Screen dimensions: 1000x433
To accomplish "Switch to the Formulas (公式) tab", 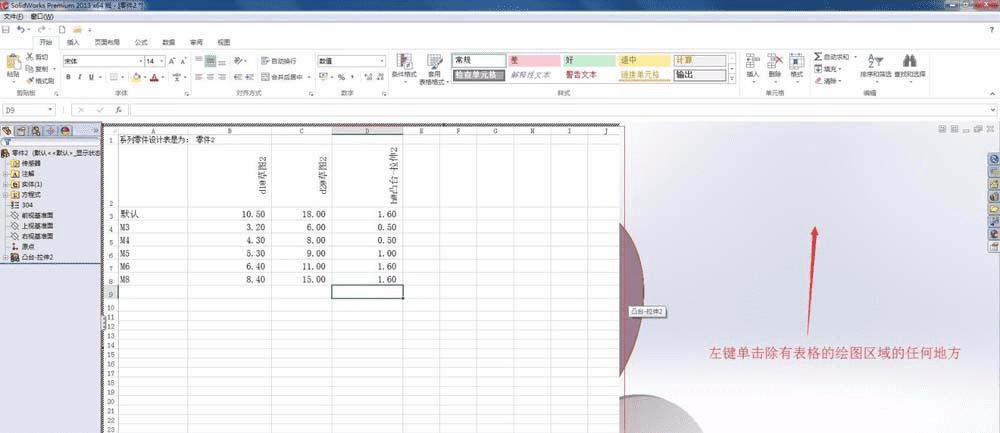I will 141,42.
